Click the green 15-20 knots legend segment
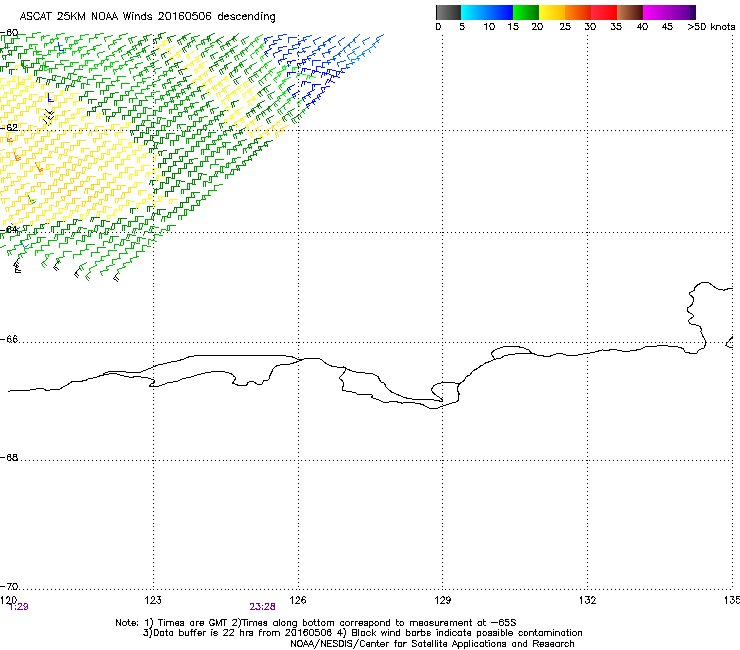This screenshot has width=740, height=650. pyautogui.click(x=526, y=12)
